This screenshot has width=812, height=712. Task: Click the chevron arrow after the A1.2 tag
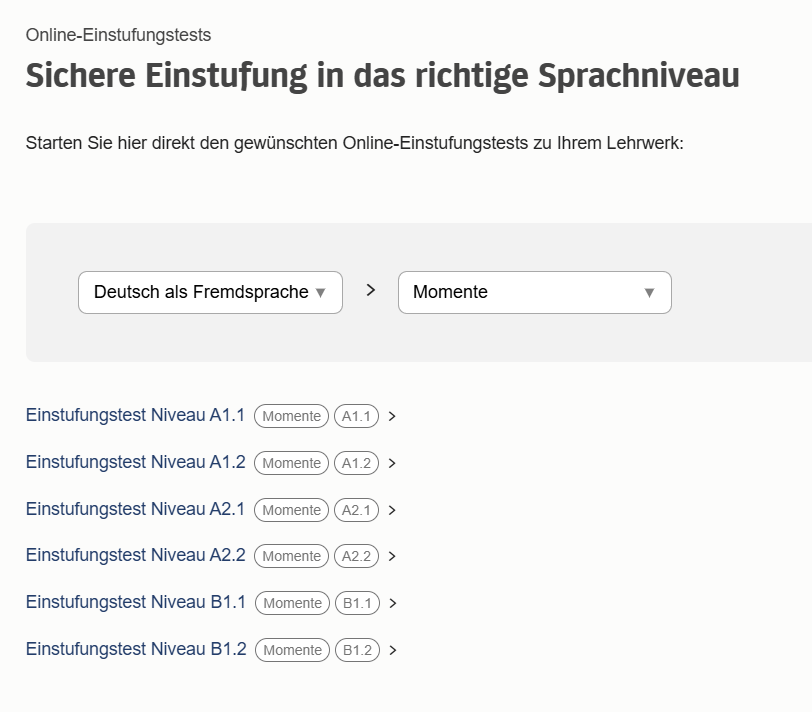coord(392,463)
